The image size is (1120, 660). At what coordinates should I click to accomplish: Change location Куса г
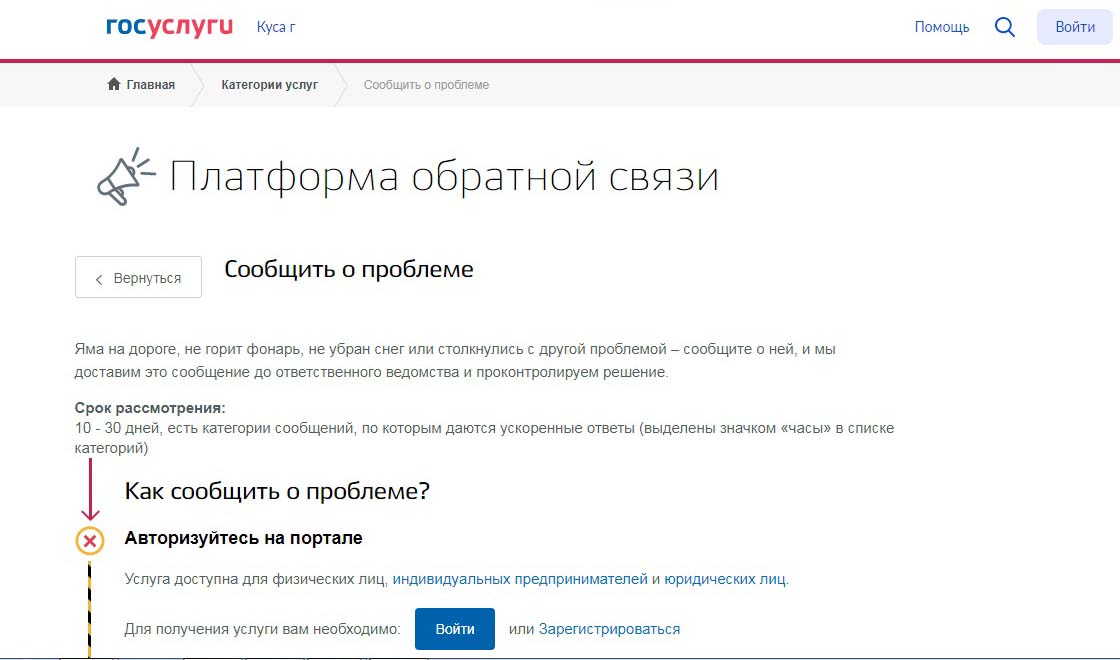pyautogui.click(x=276, y=27)
